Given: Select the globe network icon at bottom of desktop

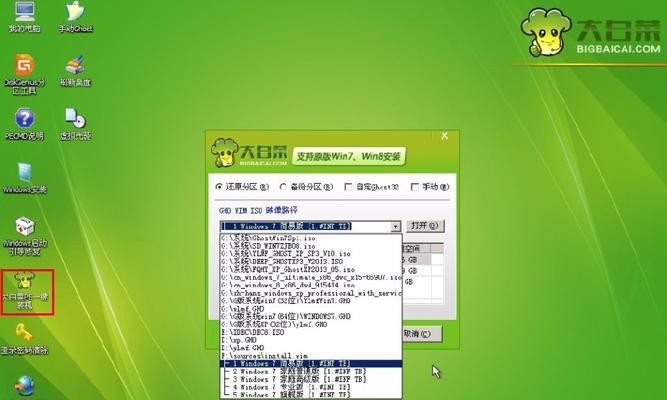Looking at the screenshot, I should pos(25,386).
